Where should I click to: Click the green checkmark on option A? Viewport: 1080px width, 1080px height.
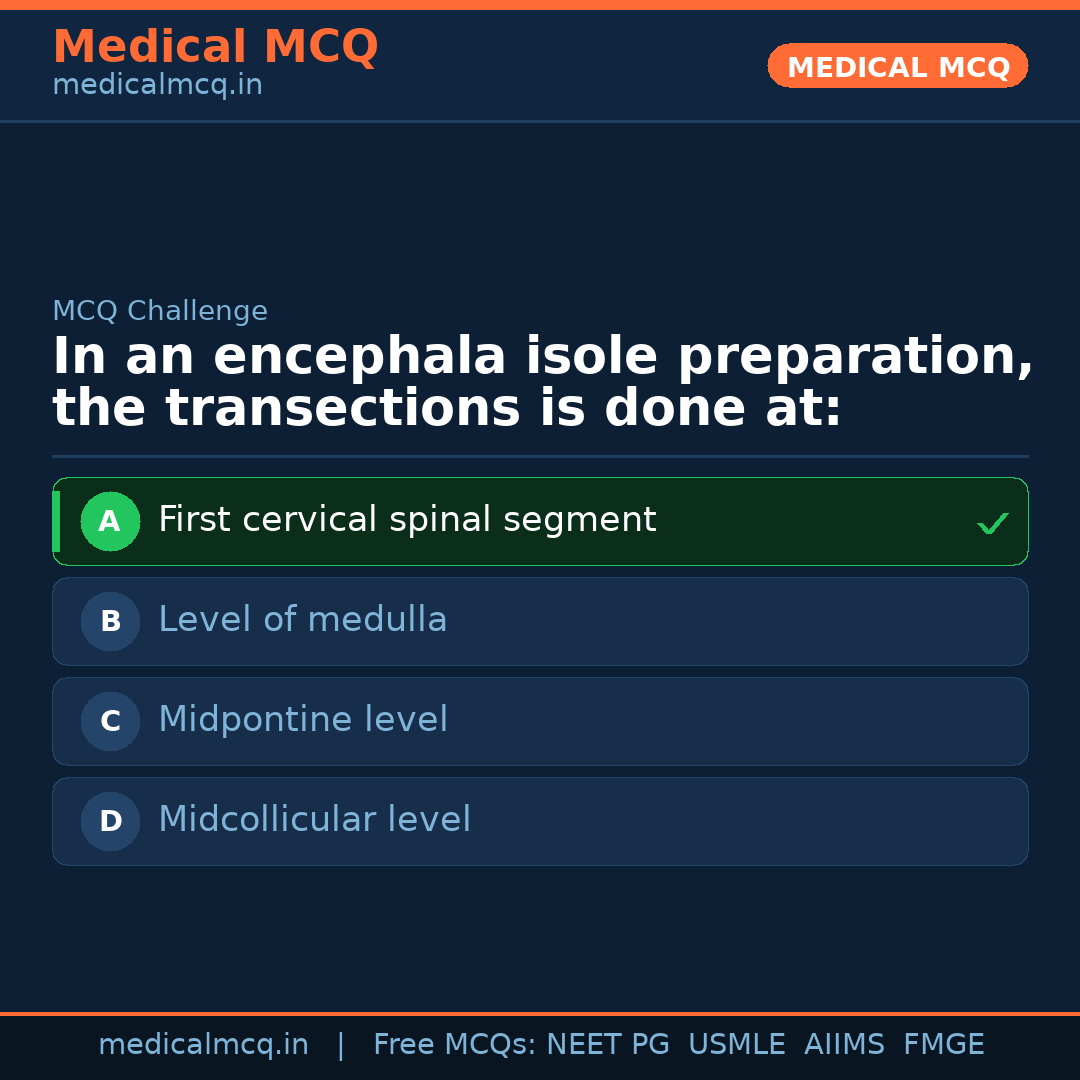pos(992,523)
